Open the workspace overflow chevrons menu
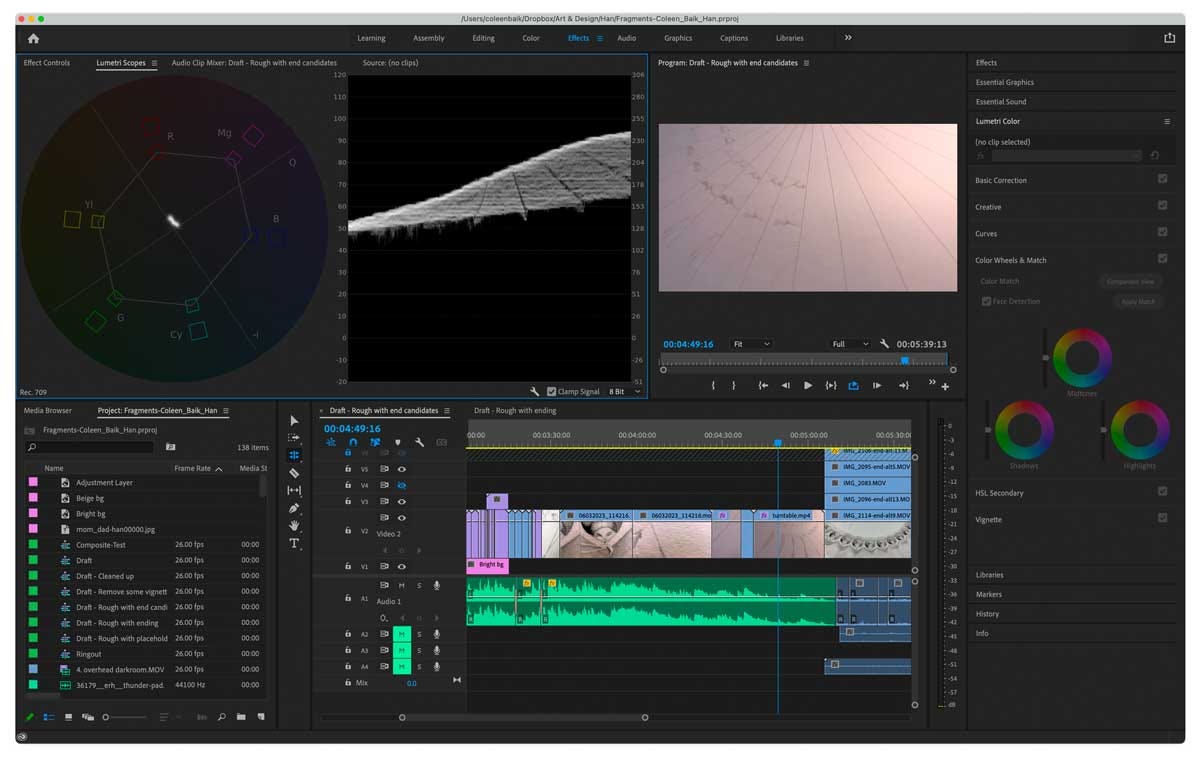The width and height of the screenshot is (1200, 761). 848,38
